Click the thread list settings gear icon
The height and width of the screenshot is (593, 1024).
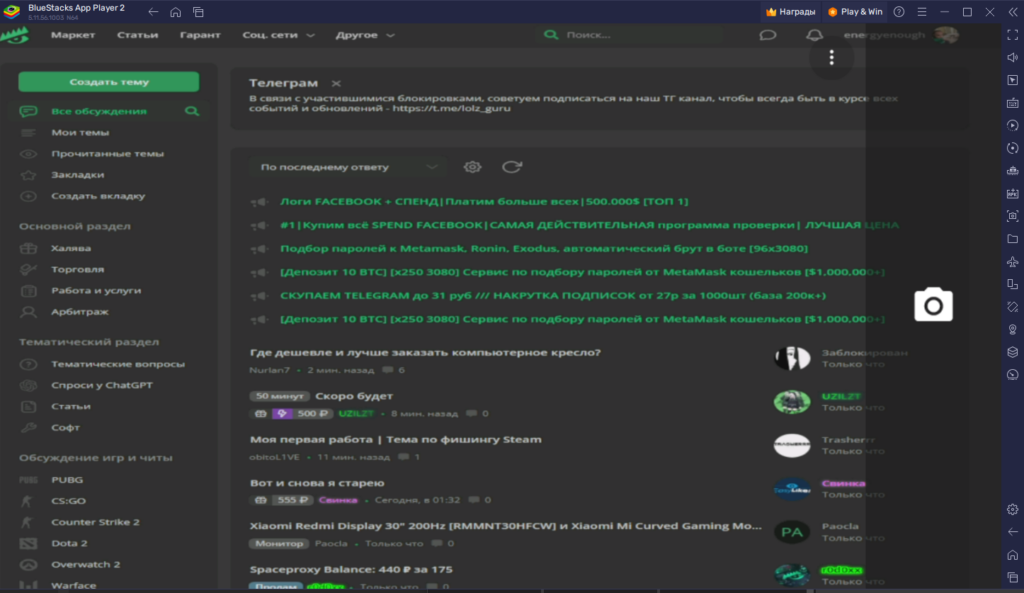[472, 167]
